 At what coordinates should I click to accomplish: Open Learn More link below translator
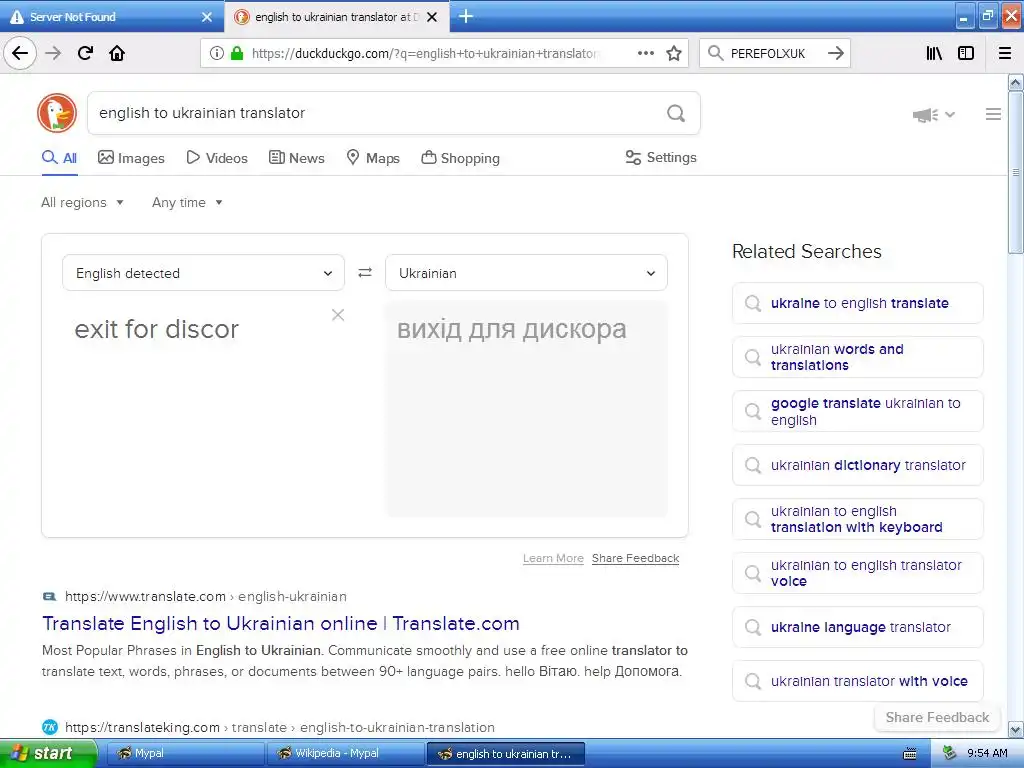(553, 558)
